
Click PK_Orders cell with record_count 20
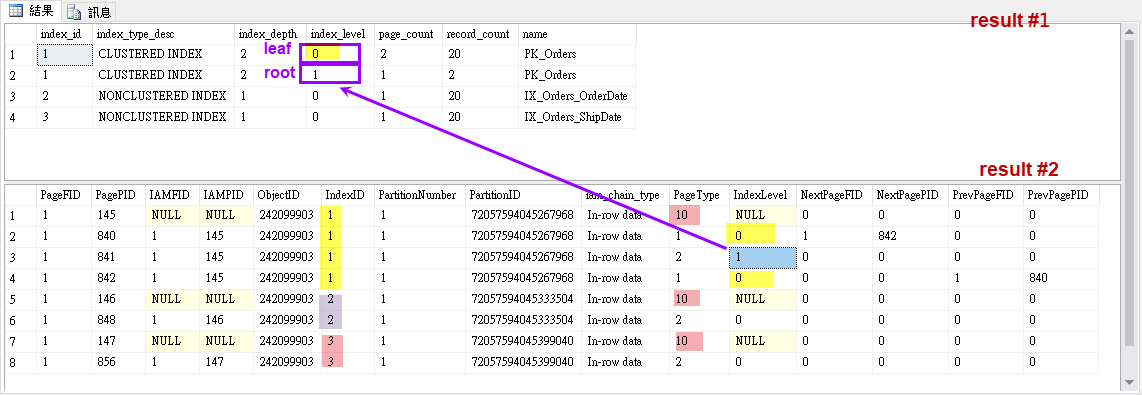point(577,55)
